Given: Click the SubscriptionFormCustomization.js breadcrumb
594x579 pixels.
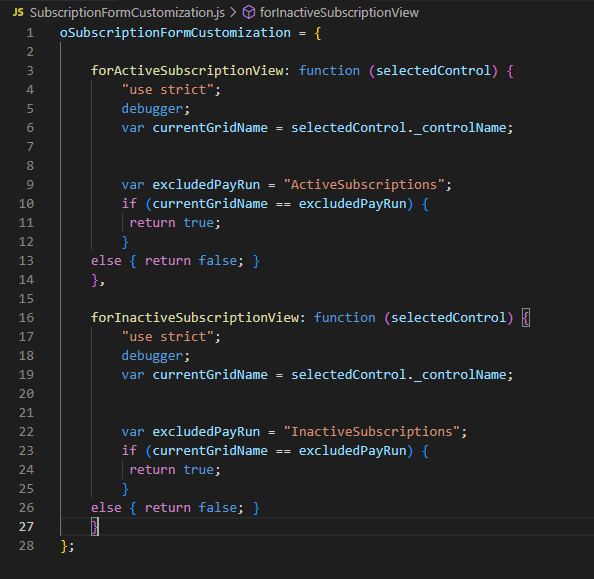Looking at the screenshot, I should point(127,13).
